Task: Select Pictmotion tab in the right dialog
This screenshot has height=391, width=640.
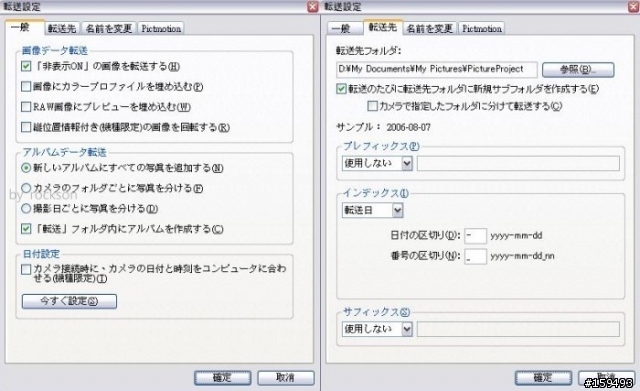Action: coord(482,29)
